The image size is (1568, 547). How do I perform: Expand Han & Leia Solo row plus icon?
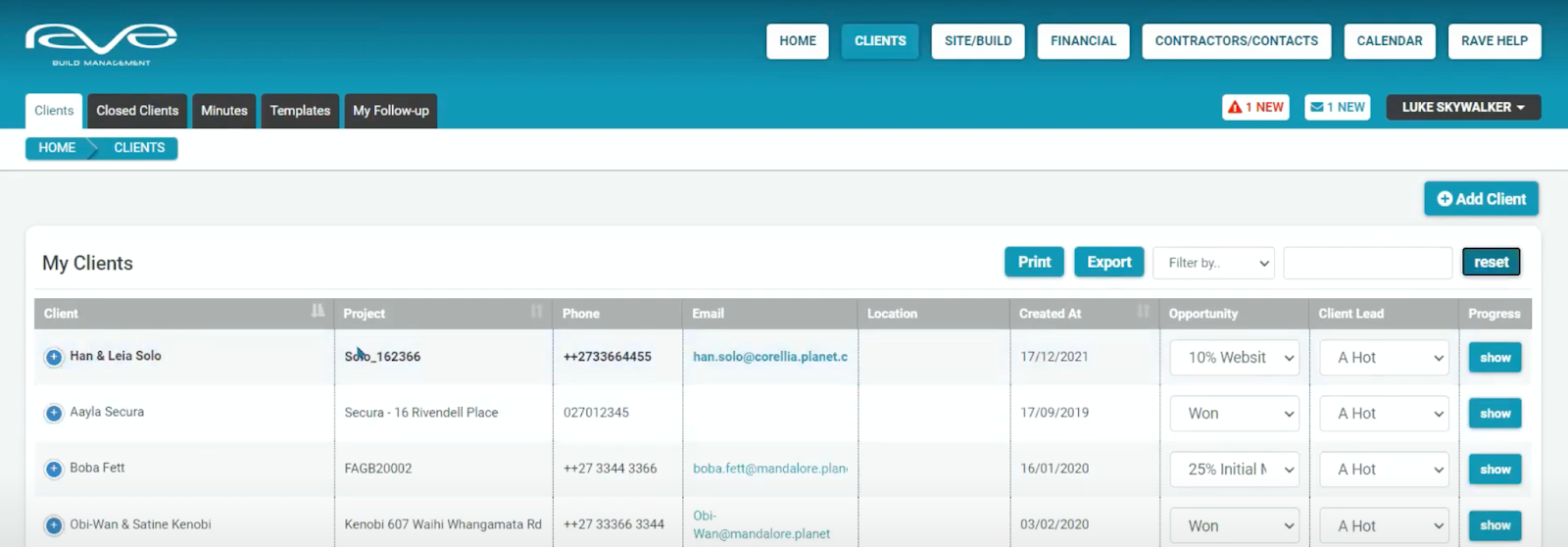point(54,358)
